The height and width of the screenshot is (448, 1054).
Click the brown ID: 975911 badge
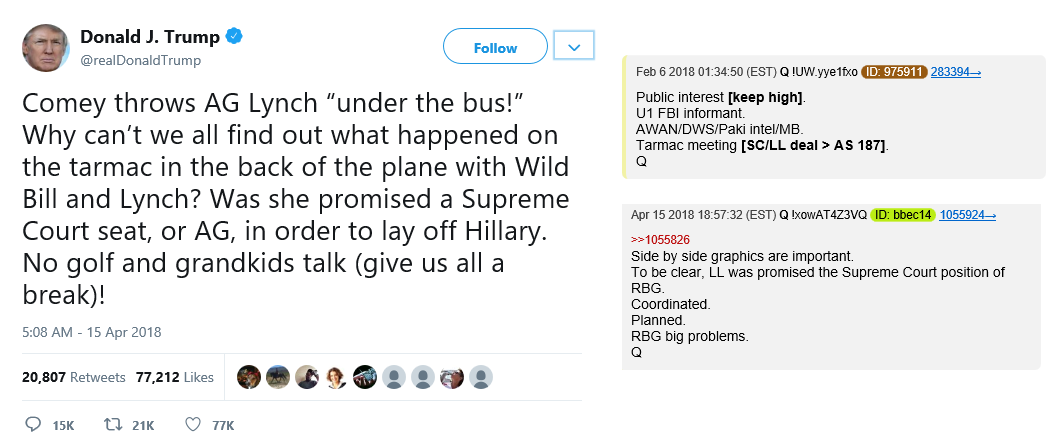[x=894, y=72]
